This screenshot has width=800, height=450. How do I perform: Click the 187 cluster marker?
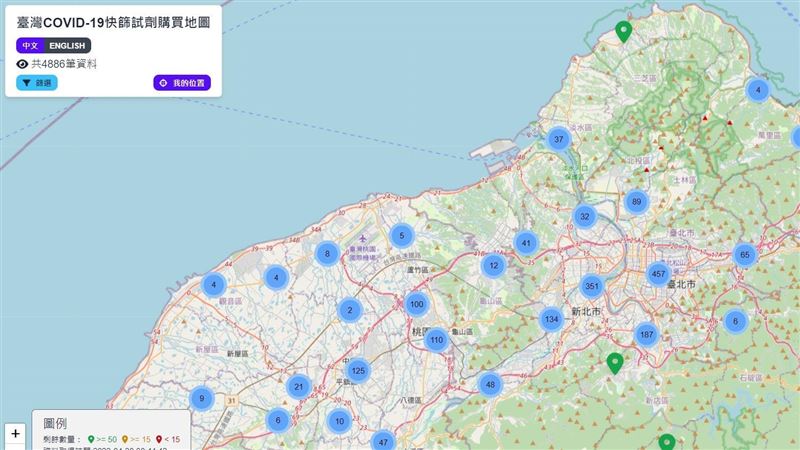click(646, 335)
